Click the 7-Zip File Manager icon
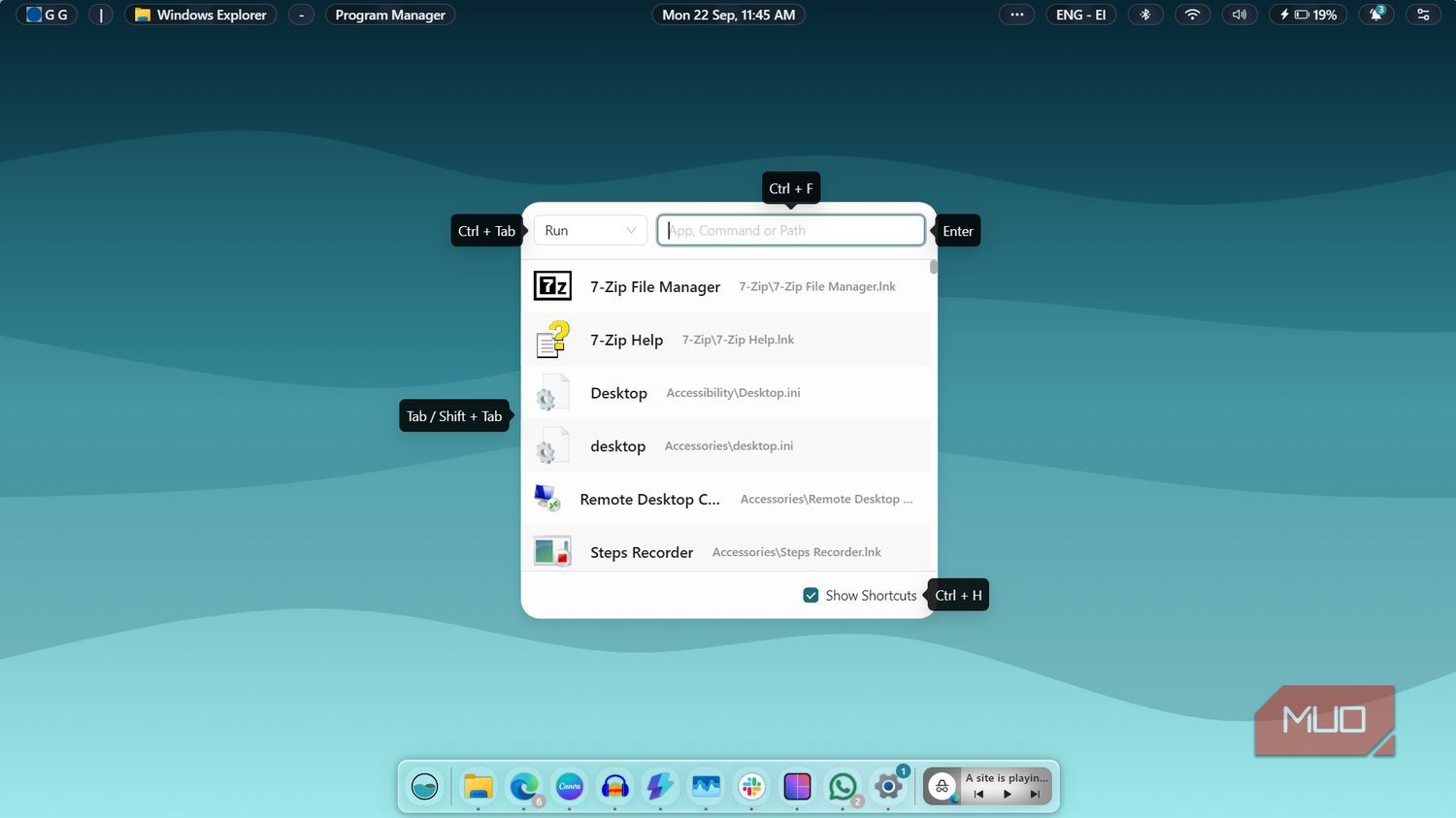1456x818 pixels. click(x=552, y=286)
